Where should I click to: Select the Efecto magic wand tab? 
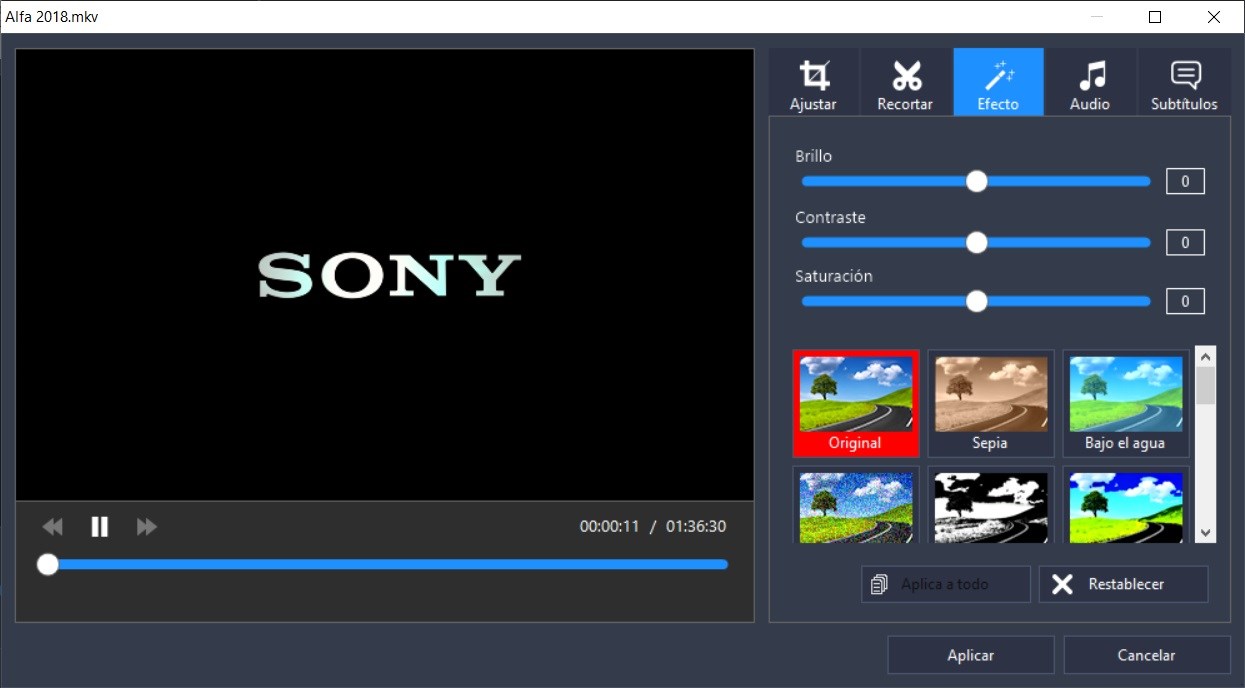[998, 82]
